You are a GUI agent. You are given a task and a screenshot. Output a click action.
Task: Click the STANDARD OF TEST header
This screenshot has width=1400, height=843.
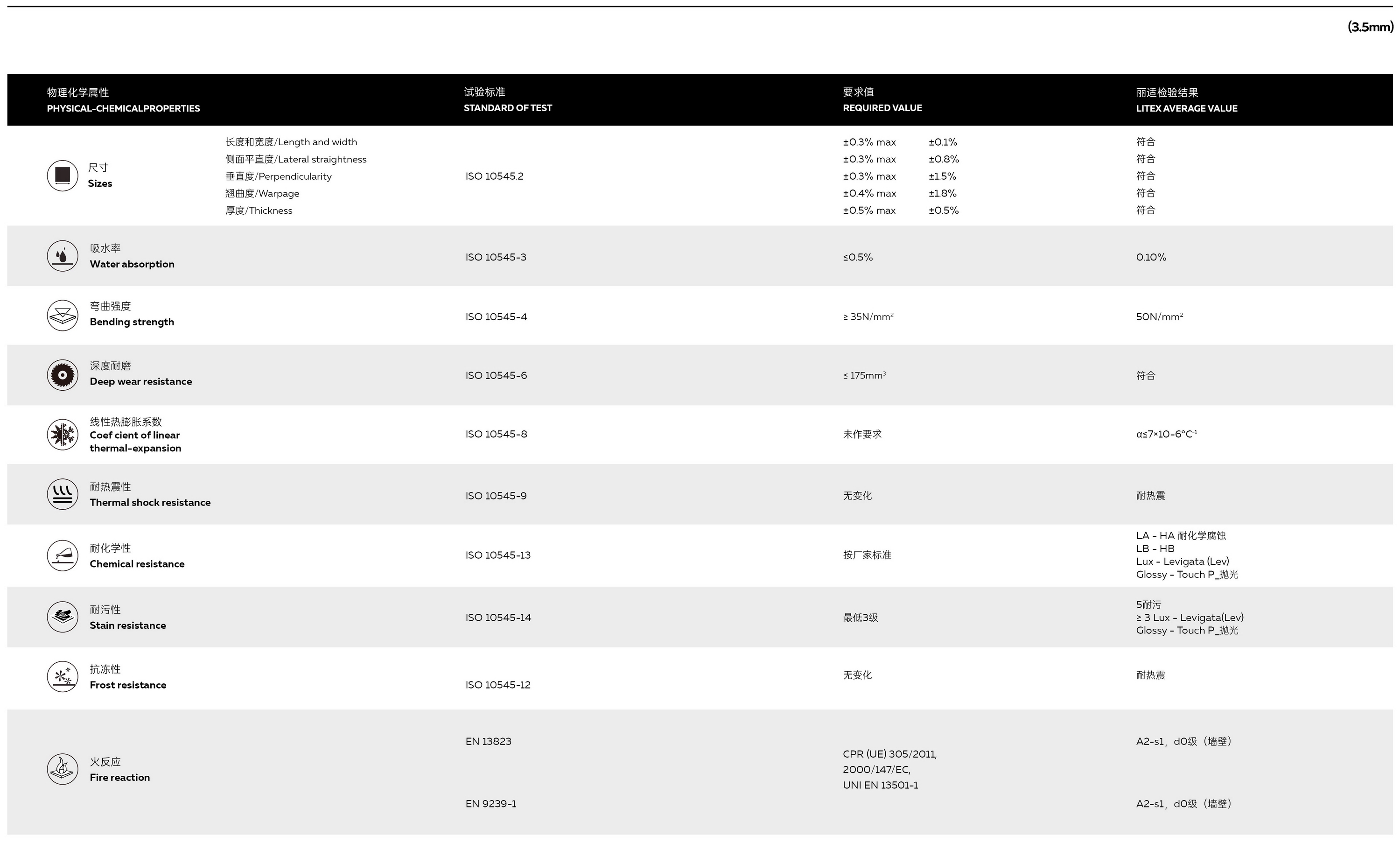coord(508,107)
